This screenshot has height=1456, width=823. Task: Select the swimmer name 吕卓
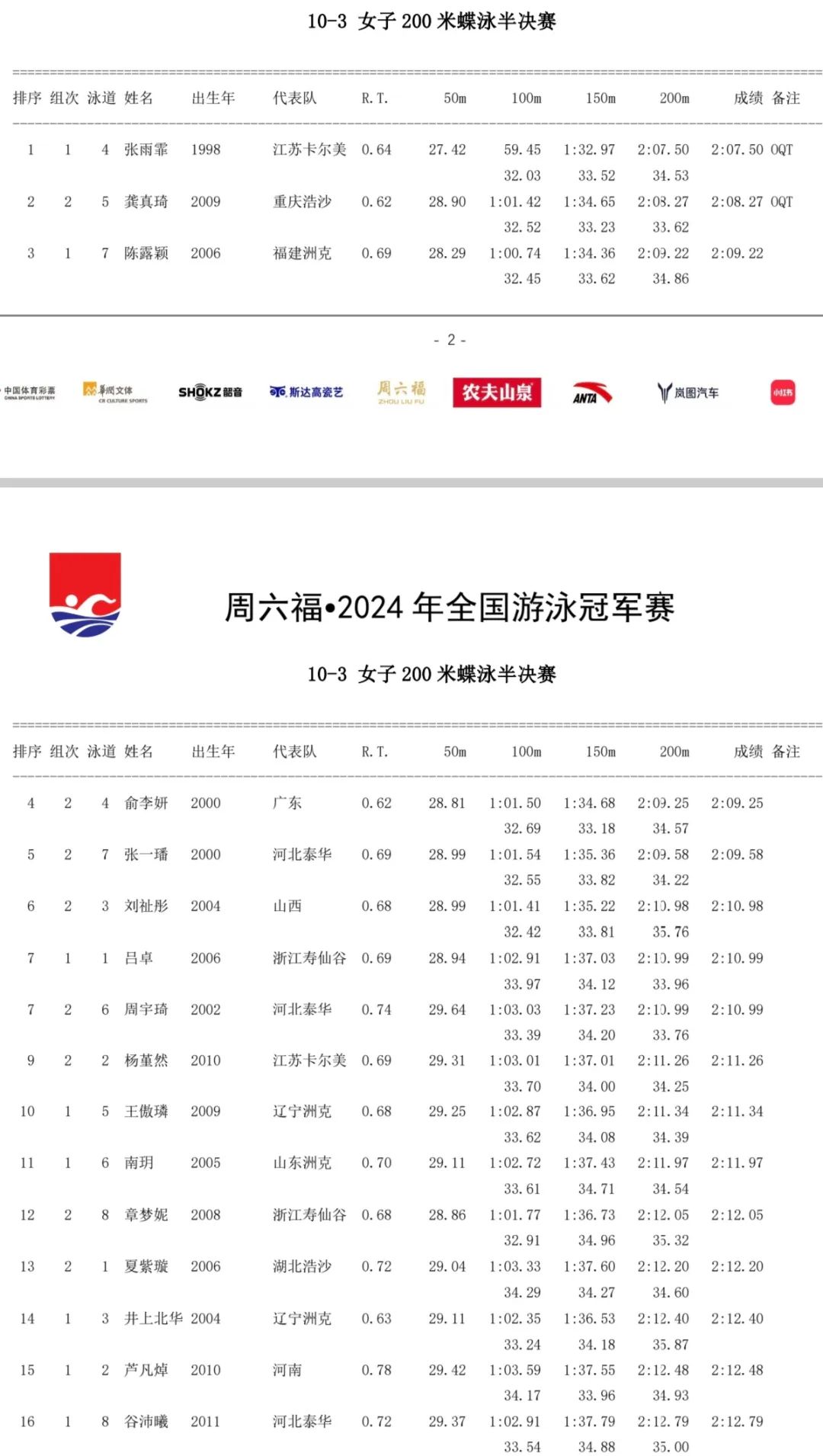coord(139,957)
